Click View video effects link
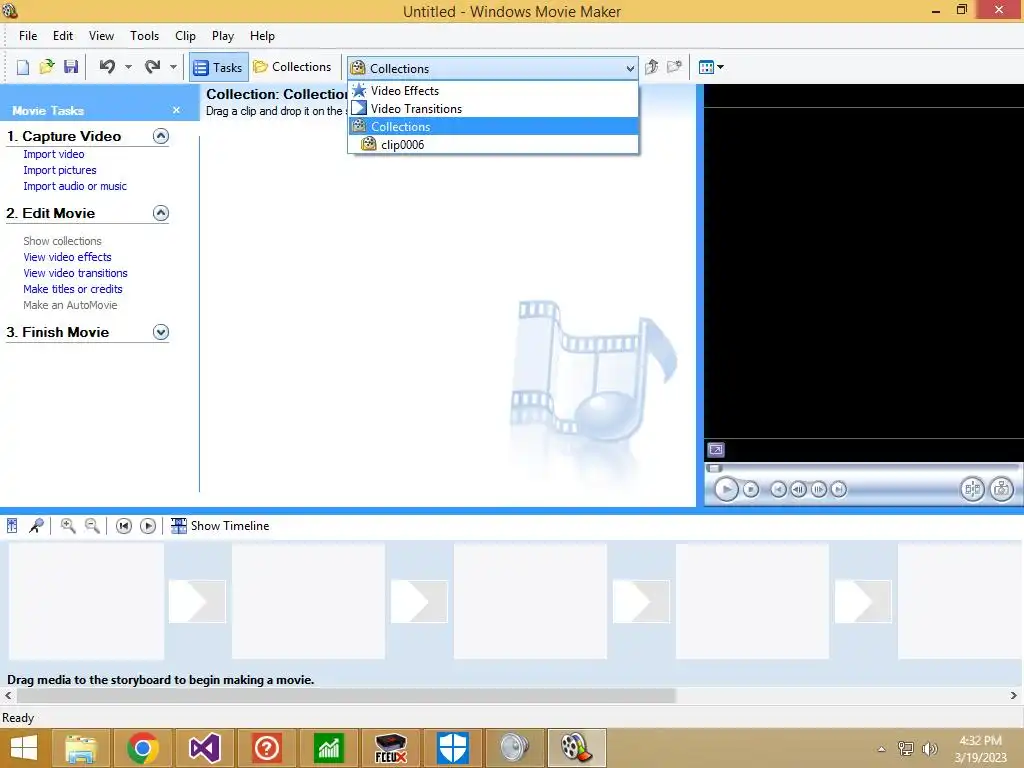 click(67, 257)
